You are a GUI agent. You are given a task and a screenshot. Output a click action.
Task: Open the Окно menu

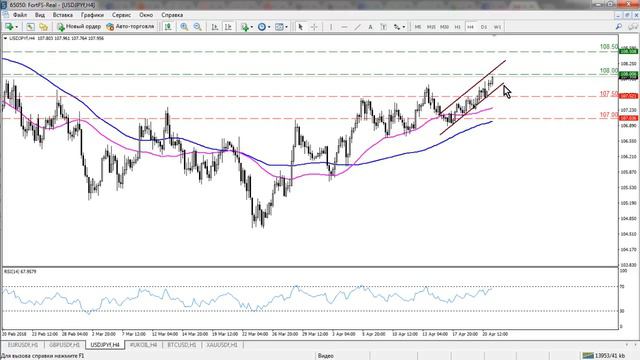(146, 15)
